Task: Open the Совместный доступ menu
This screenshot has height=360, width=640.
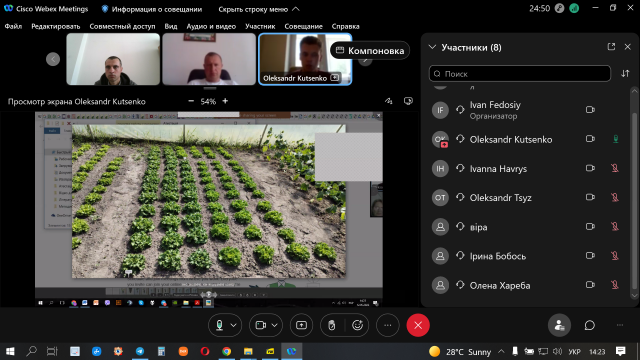Action: 122,26
